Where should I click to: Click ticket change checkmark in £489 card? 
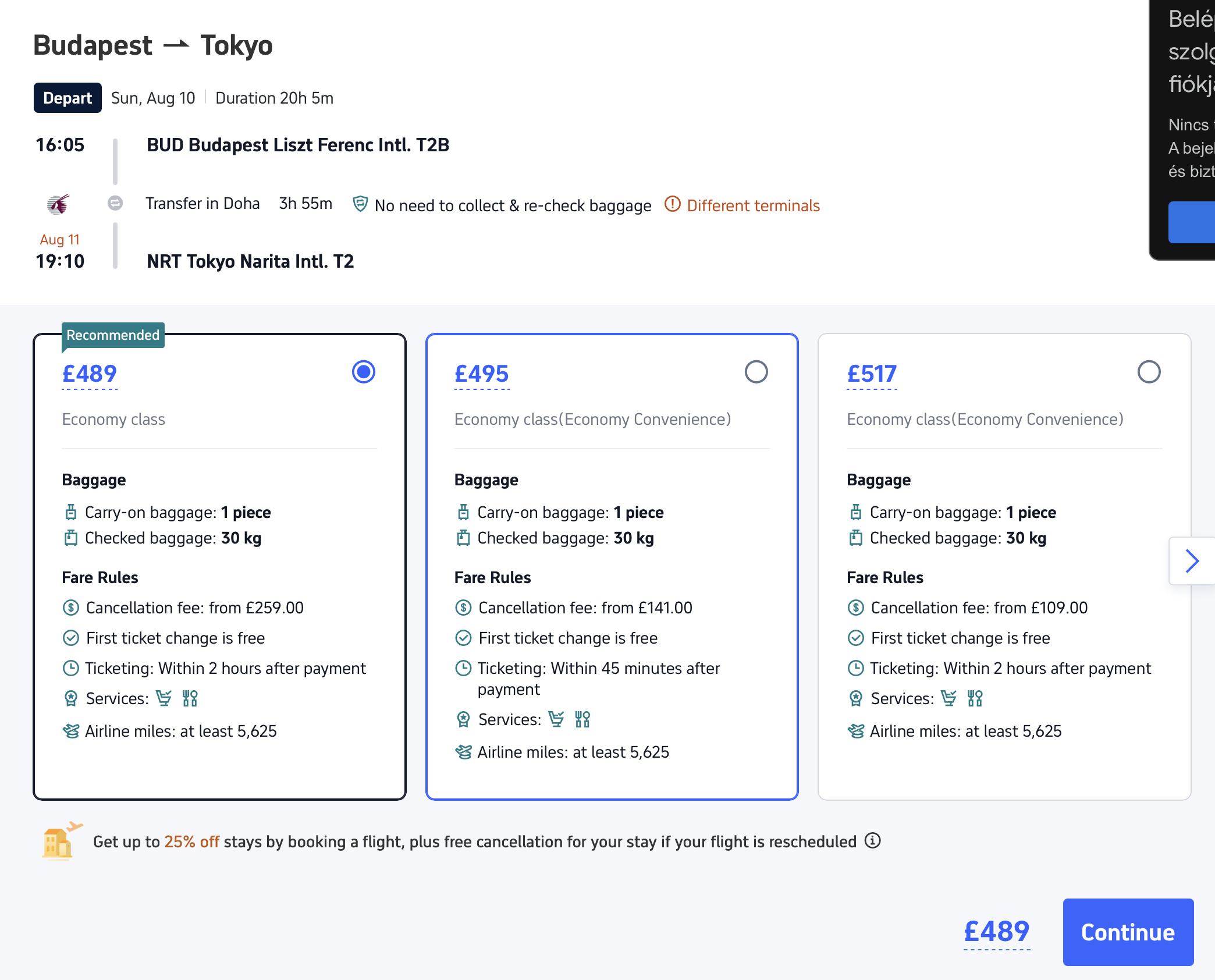click(x=70, y=638)
